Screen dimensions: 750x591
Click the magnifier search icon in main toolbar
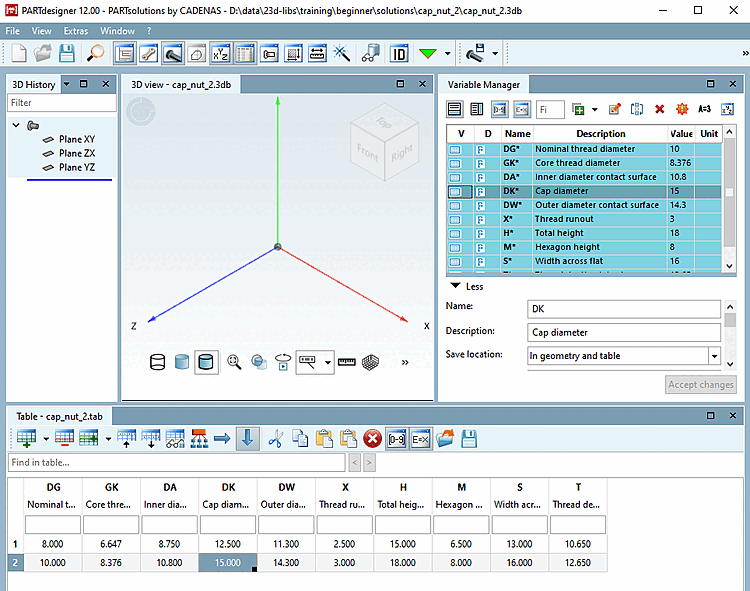pos(94,53)
